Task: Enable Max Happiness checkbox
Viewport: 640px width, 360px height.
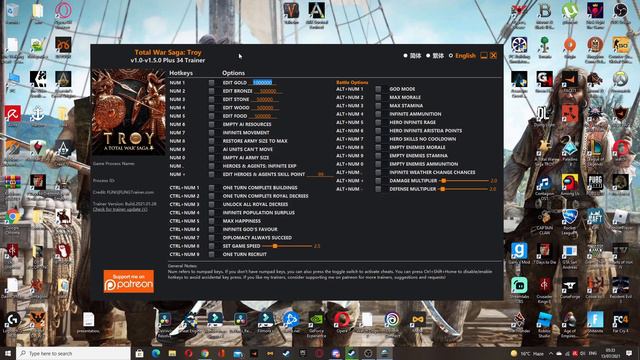Action: [211, 221]
